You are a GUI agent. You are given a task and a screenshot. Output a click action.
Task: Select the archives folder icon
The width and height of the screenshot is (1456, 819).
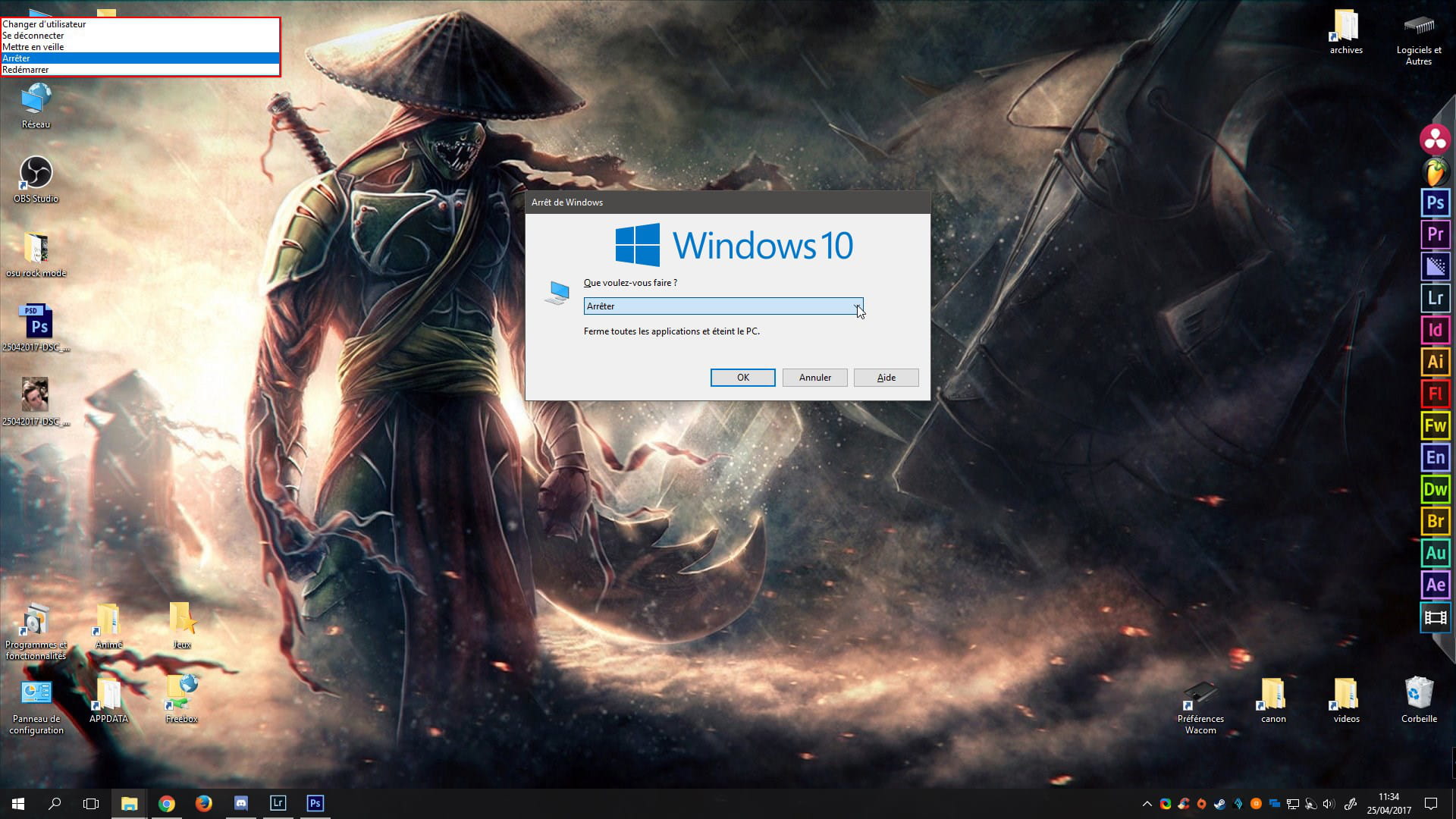(1346, 33)
